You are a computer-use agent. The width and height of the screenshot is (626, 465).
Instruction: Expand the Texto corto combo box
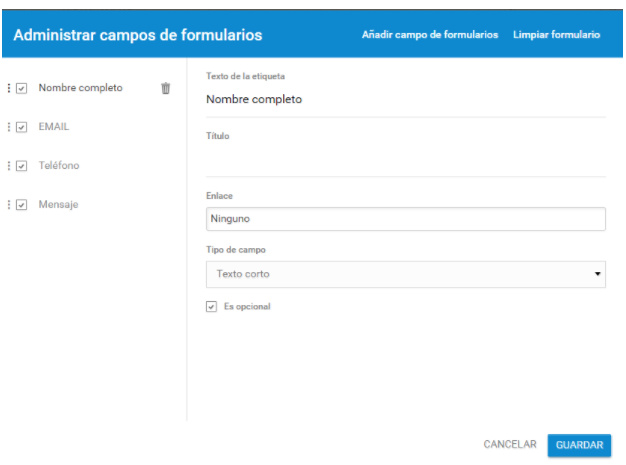(406, 274)
